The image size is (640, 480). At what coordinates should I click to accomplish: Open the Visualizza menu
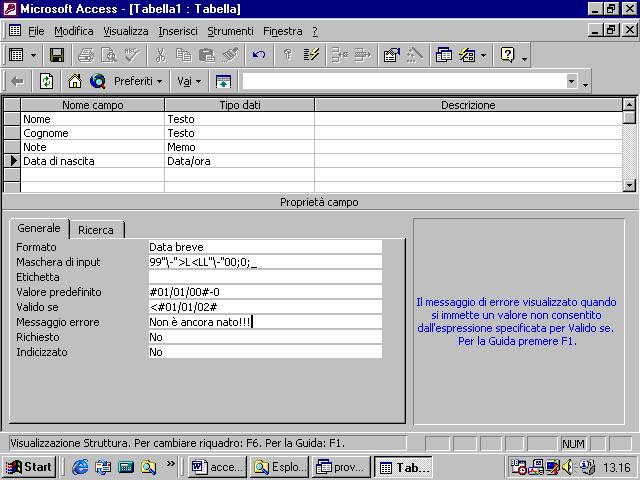[x=126, y=31]
